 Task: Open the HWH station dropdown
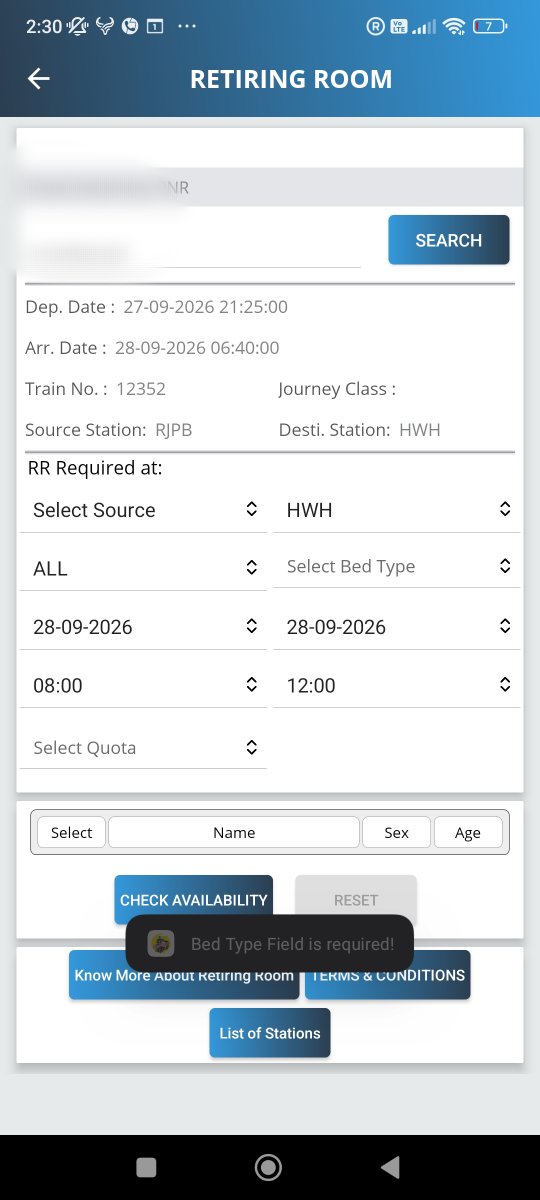tap(396, 510)
